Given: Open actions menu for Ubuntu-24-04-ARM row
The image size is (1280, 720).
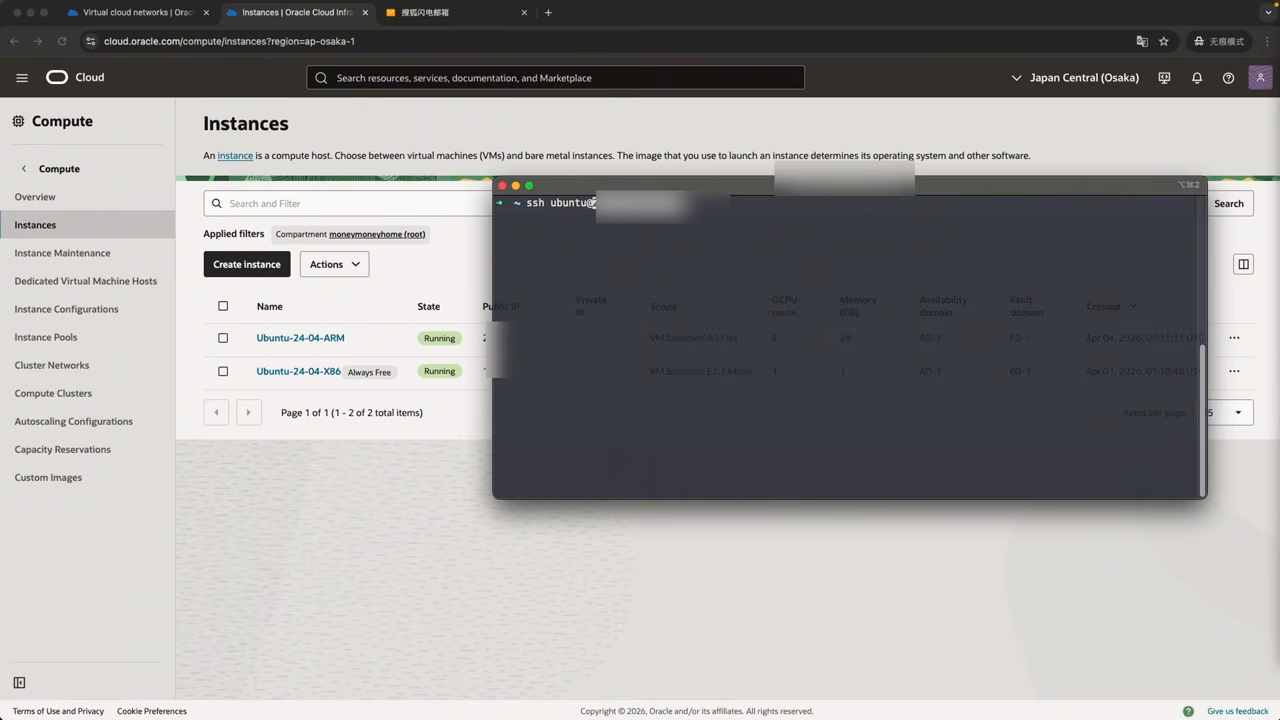Looking at the screenshot, I should [1234, 338].
